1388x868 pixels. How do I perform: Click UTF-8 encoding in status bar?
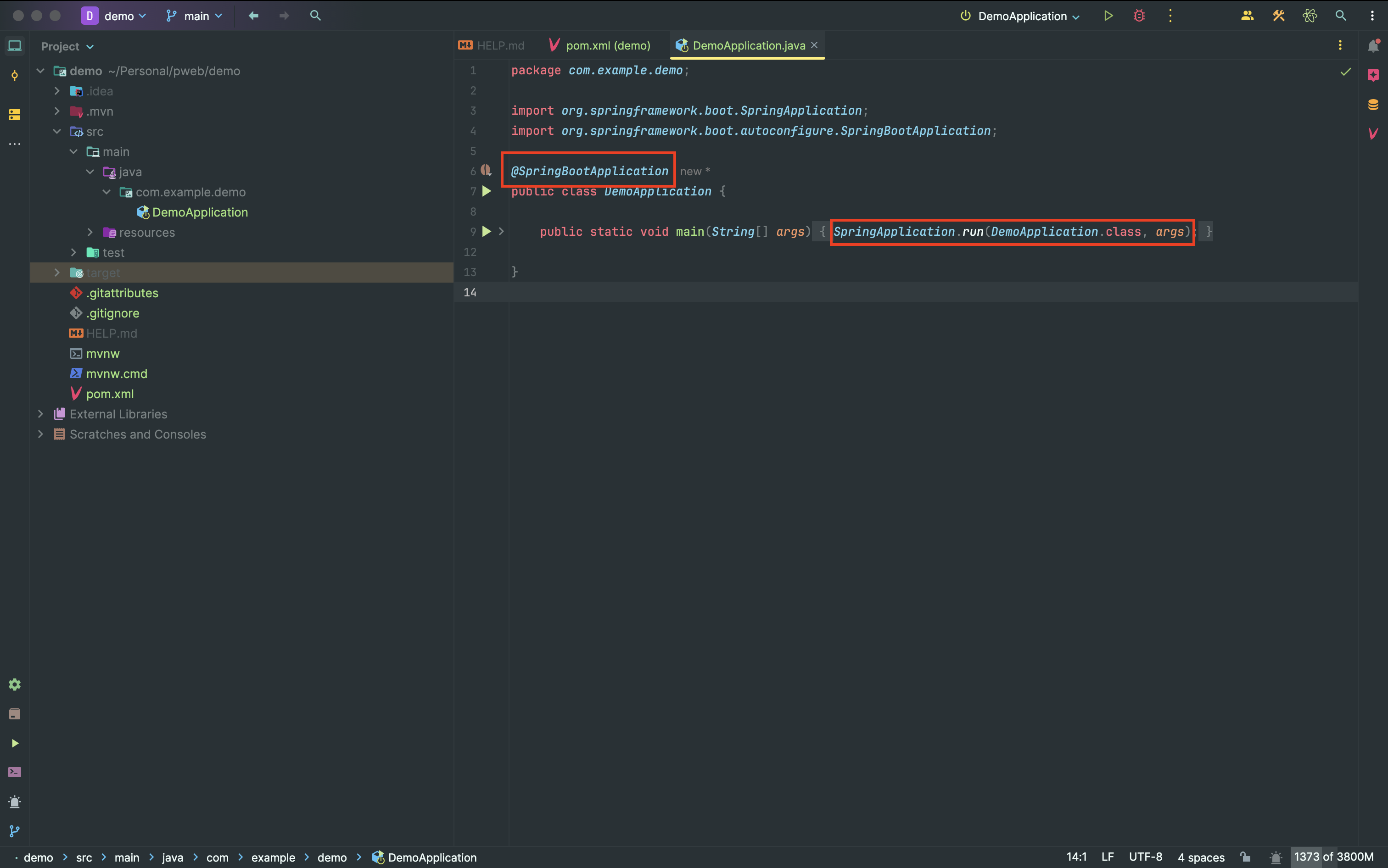coord(1145,857)
